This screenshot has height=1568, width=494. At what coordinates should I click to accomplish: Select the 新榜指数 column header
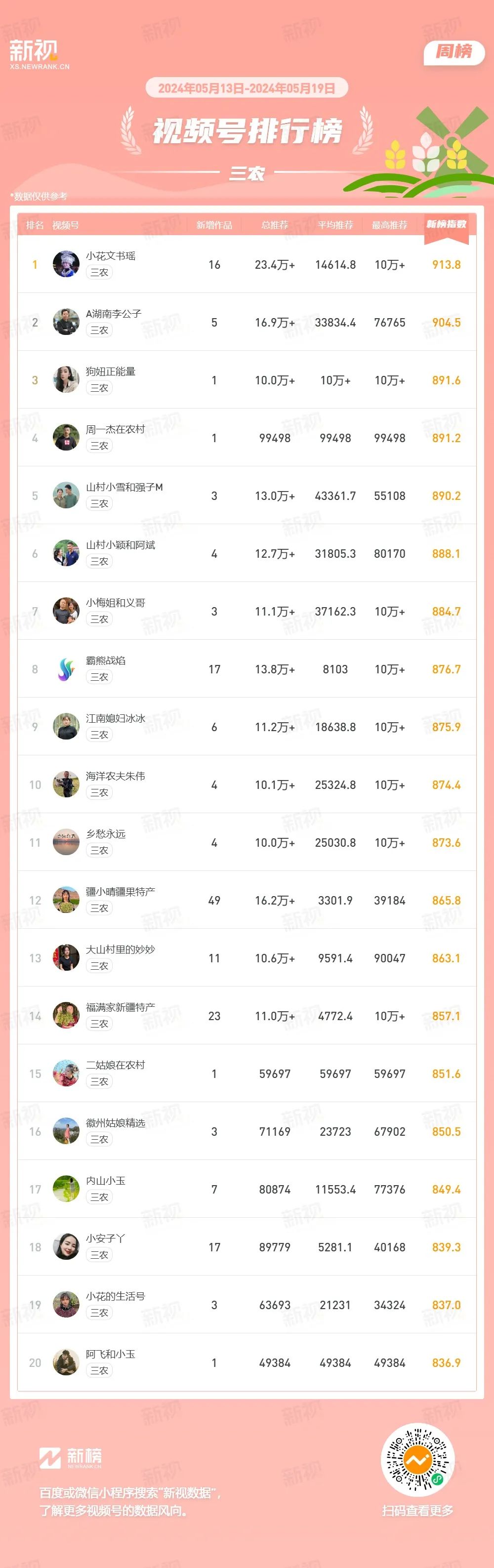[x=447, y=225]
